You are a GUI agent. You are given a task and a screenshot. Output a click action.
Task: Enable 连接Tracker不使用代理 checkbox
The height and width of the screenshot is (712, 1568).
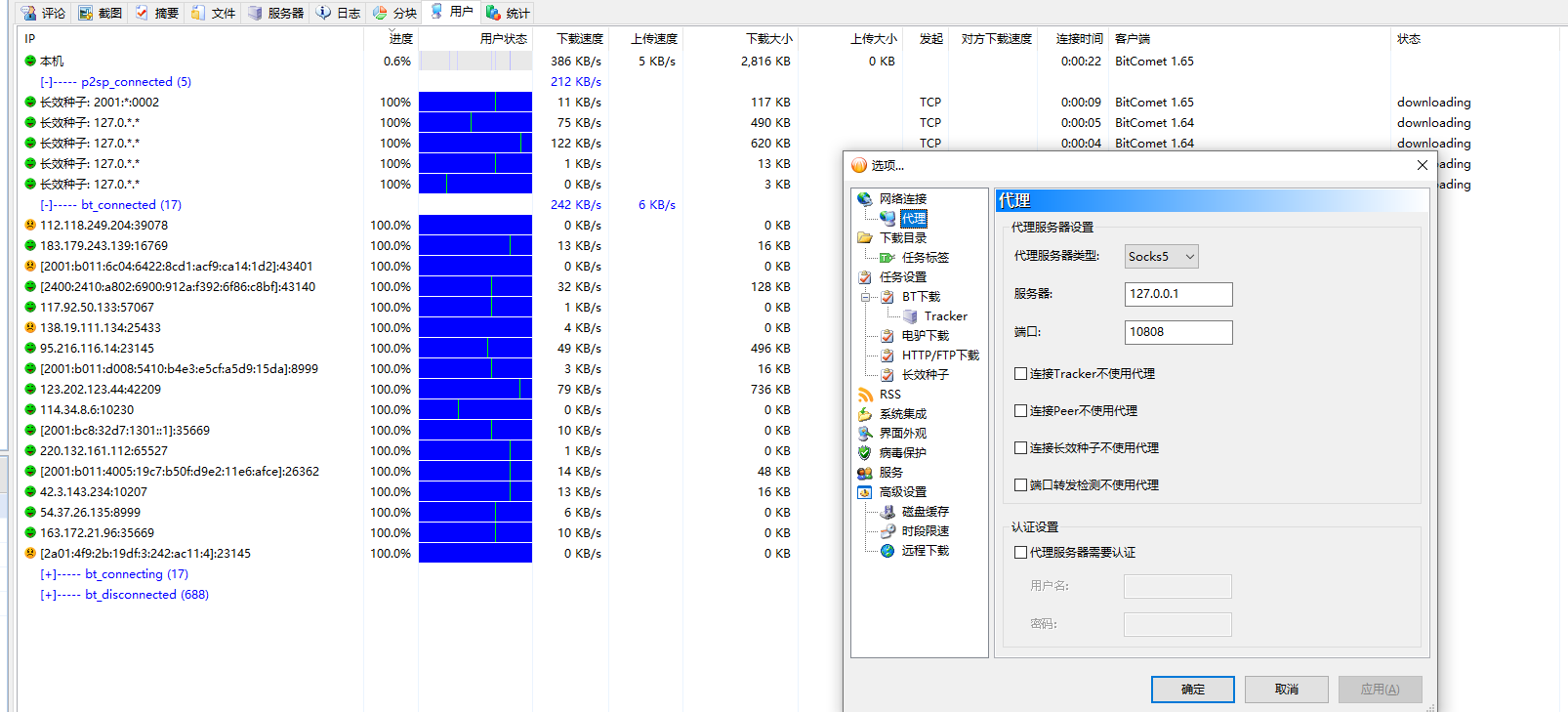coord(1020,373)
